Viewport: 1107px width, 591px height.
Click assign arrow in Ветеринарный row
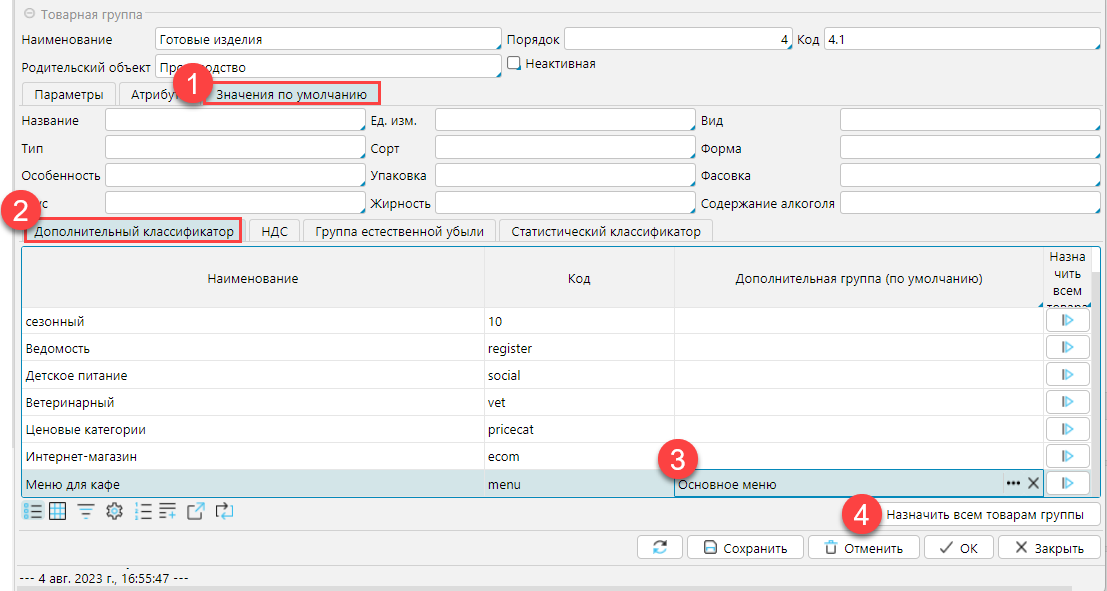click(x=1067, y=402)
